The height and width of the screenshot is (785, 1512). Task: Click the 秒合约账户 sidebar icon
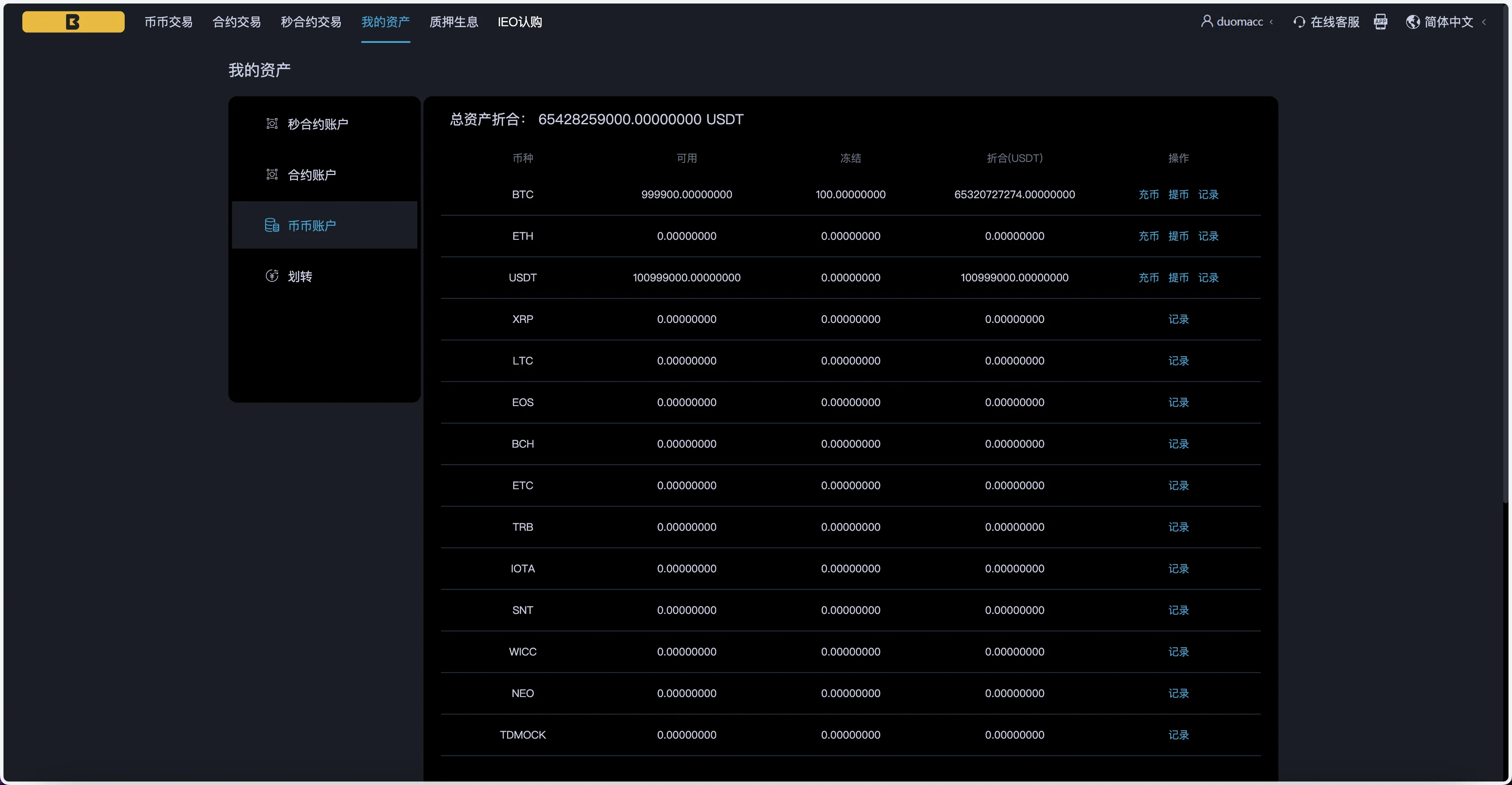tap(272, 123)
